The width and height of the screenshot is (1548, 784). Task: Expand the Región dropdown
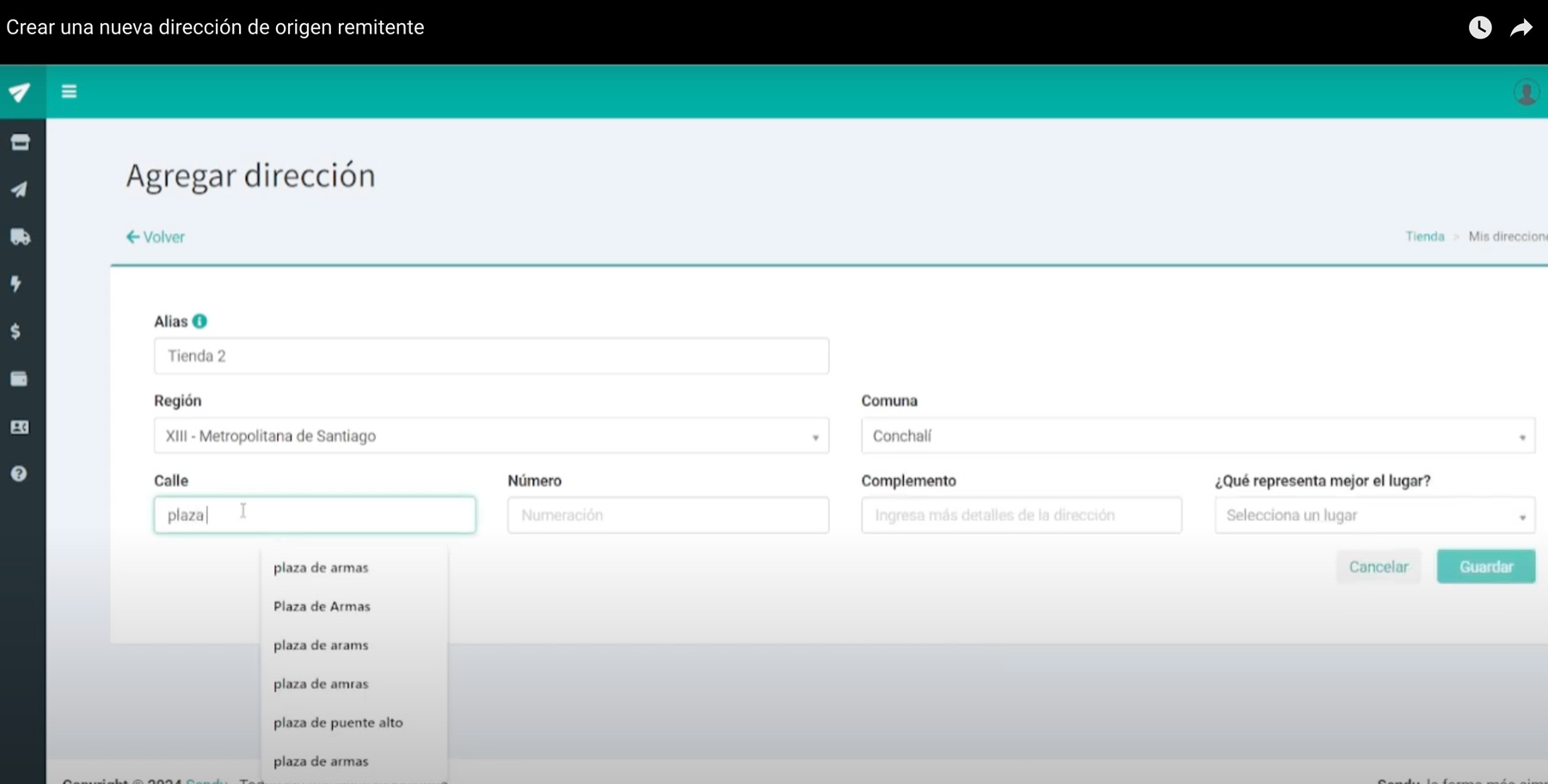coord(491,436)
